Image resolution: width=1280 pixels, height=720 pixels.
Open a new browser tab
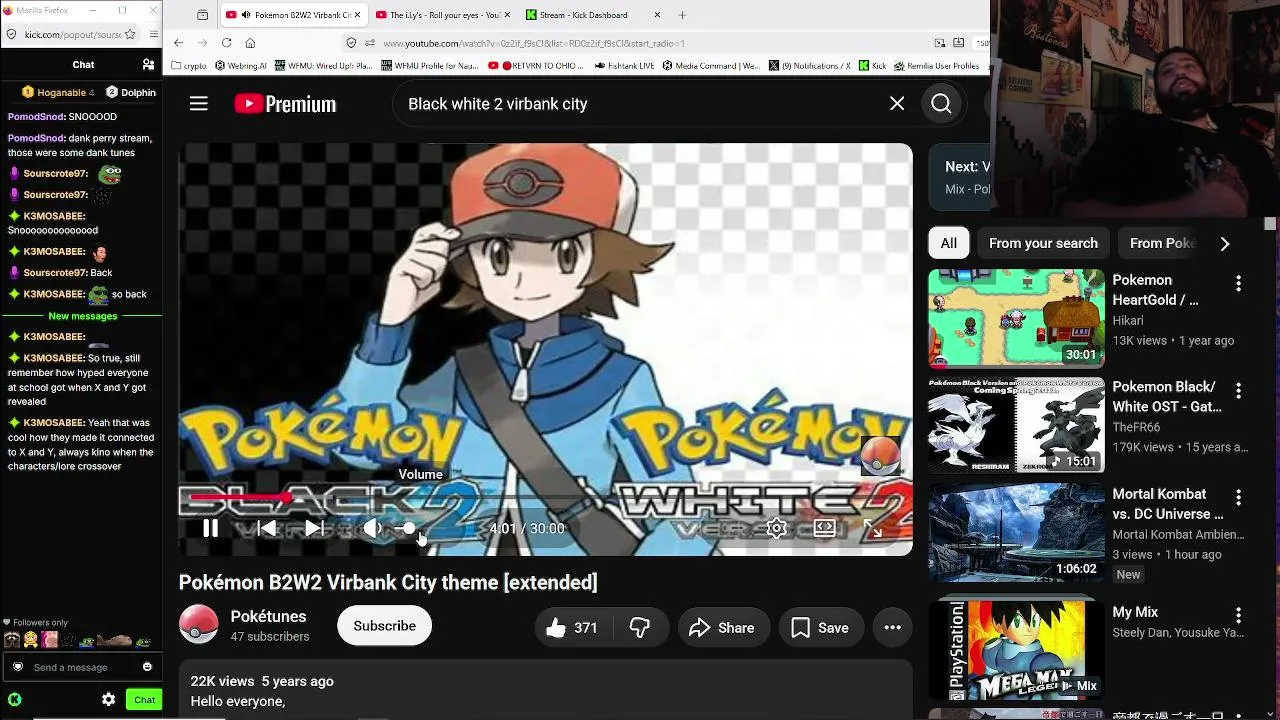pyautogui.click(x=682, y=15)
